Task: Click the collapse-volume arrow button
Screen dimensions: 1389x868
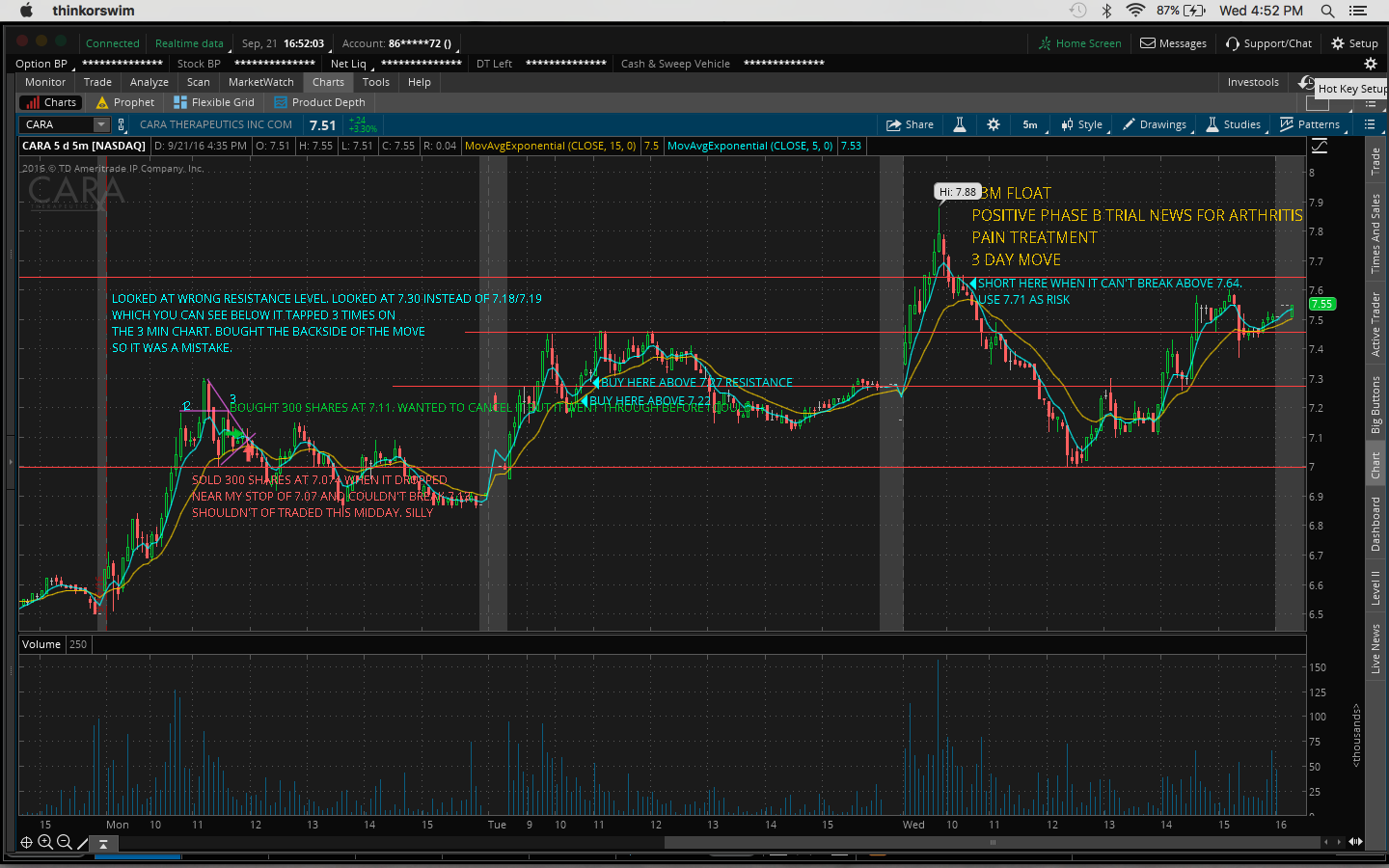Action: tap(103, 844)
